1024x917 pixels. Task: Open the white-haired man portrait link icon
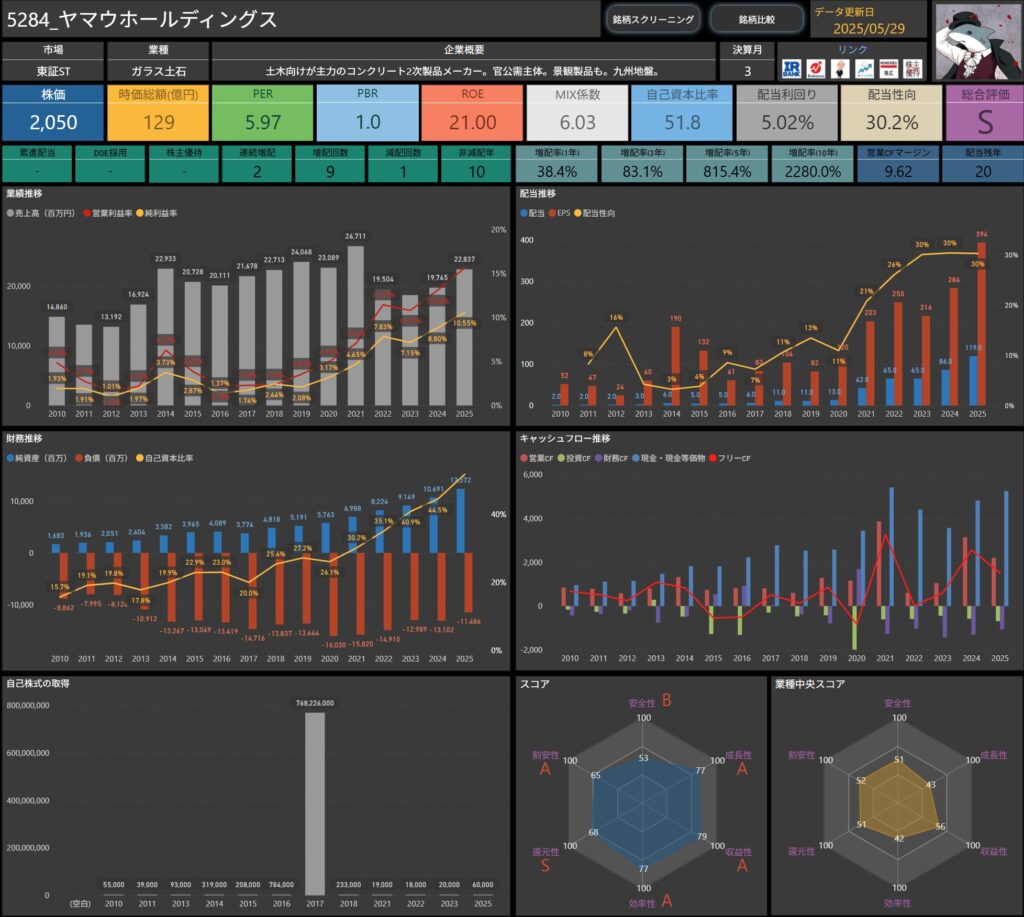(840, 69)
